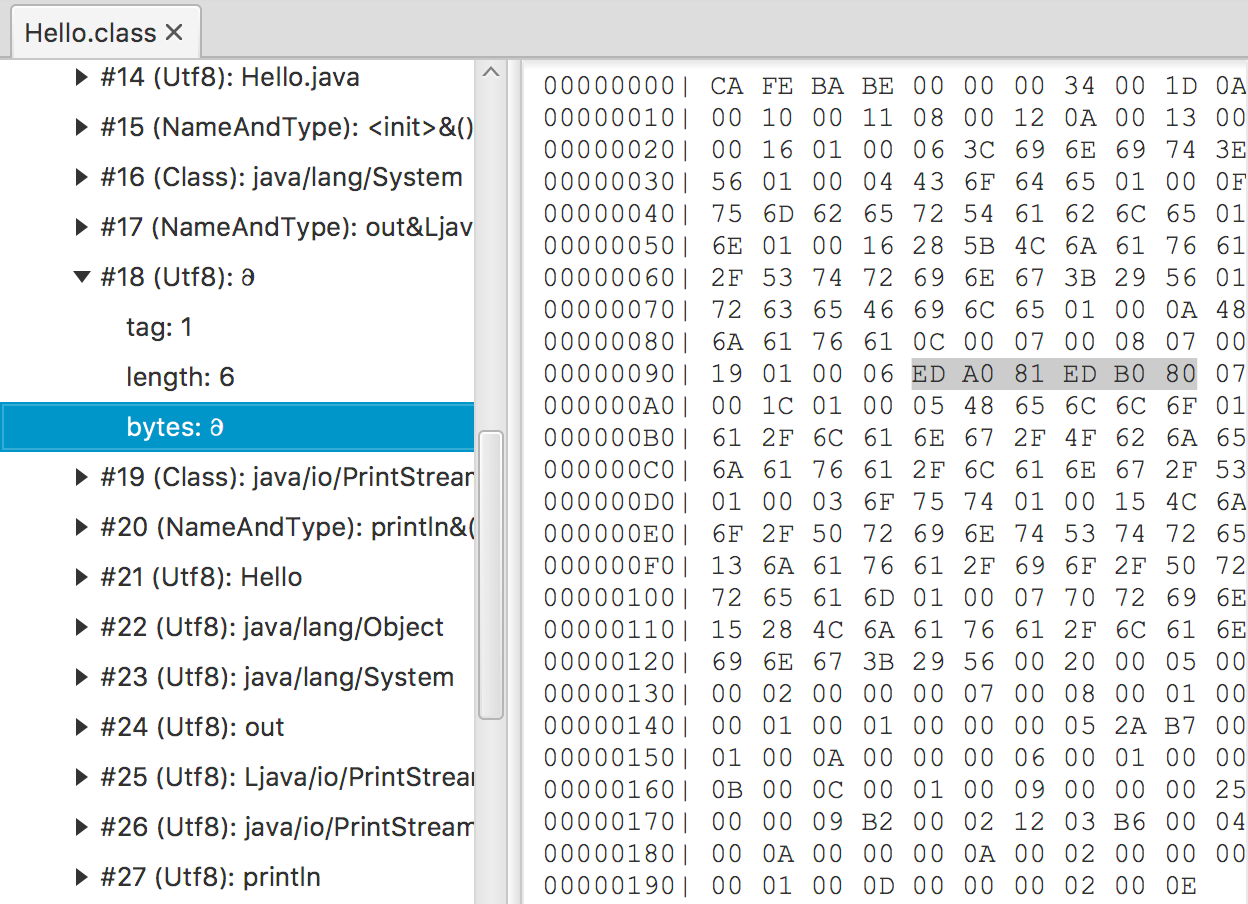Select the Hello.class tab
The height and width of the screenshot is (904, 1248).
(90, 33)
